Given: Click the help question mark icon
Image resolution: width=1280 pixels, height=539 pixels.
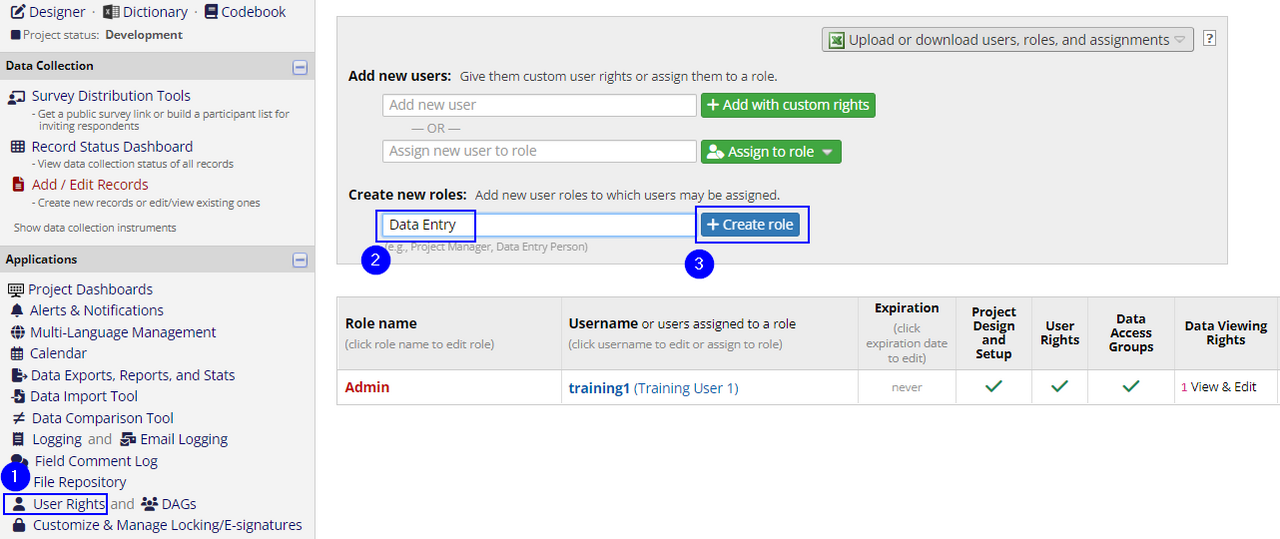Looking at the screenshot, I should click(x=1209, y=39).
